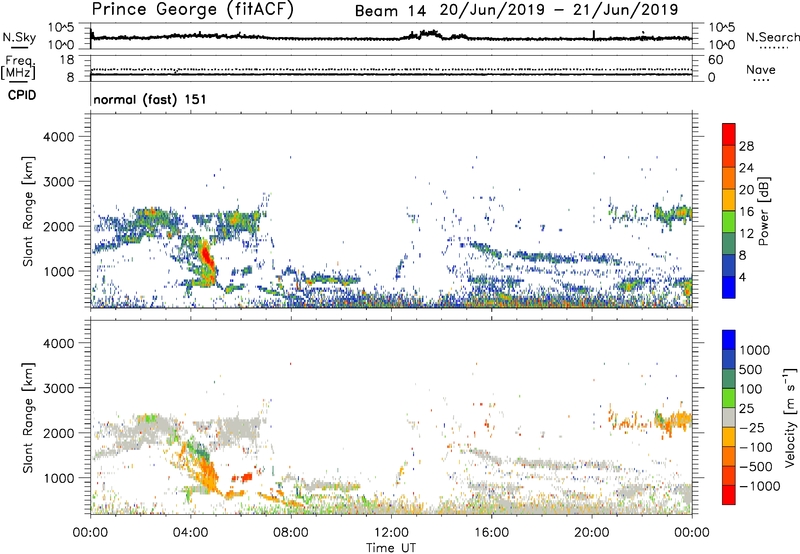
Task: Click the 'normal (fast) 151' CPID text
Action: 150,99
